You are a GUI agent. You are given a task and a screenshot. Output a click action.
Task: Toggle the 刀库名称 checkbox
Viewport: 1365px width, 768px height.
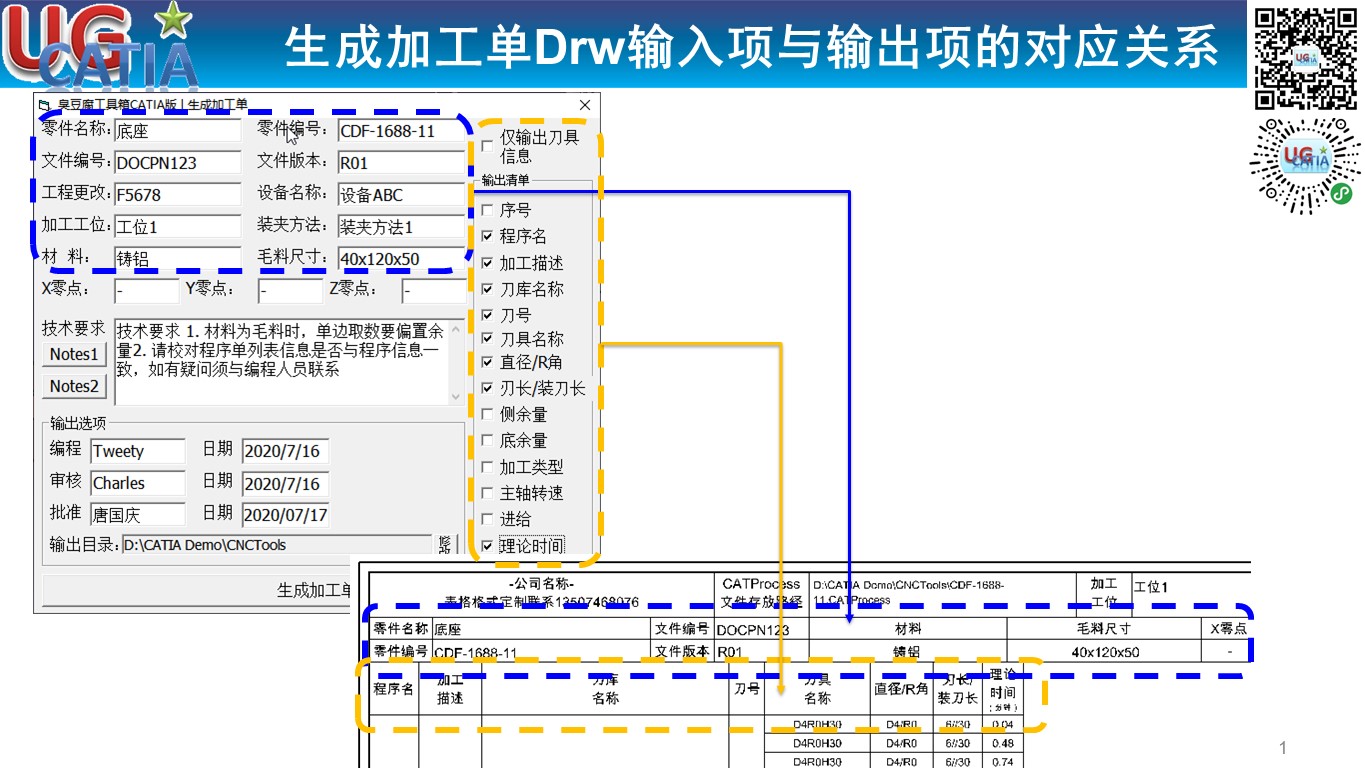pos(487,289)
